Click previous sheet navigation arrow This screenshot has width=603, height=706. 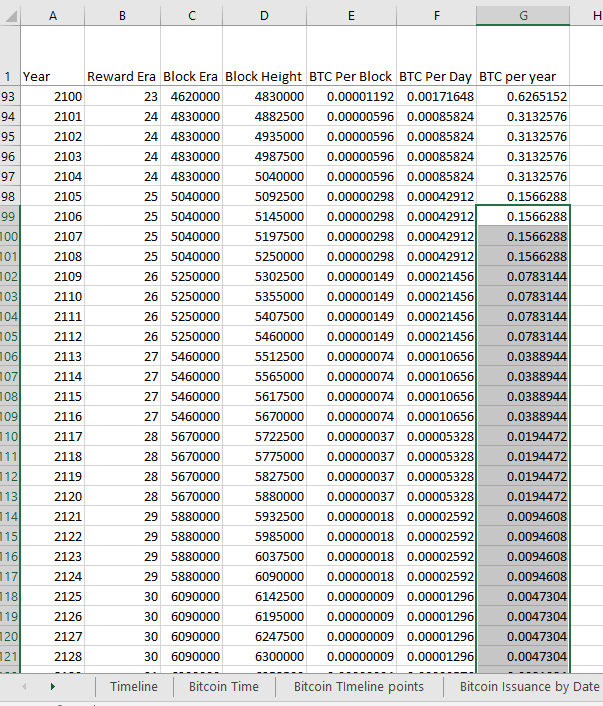coord(24,686)
